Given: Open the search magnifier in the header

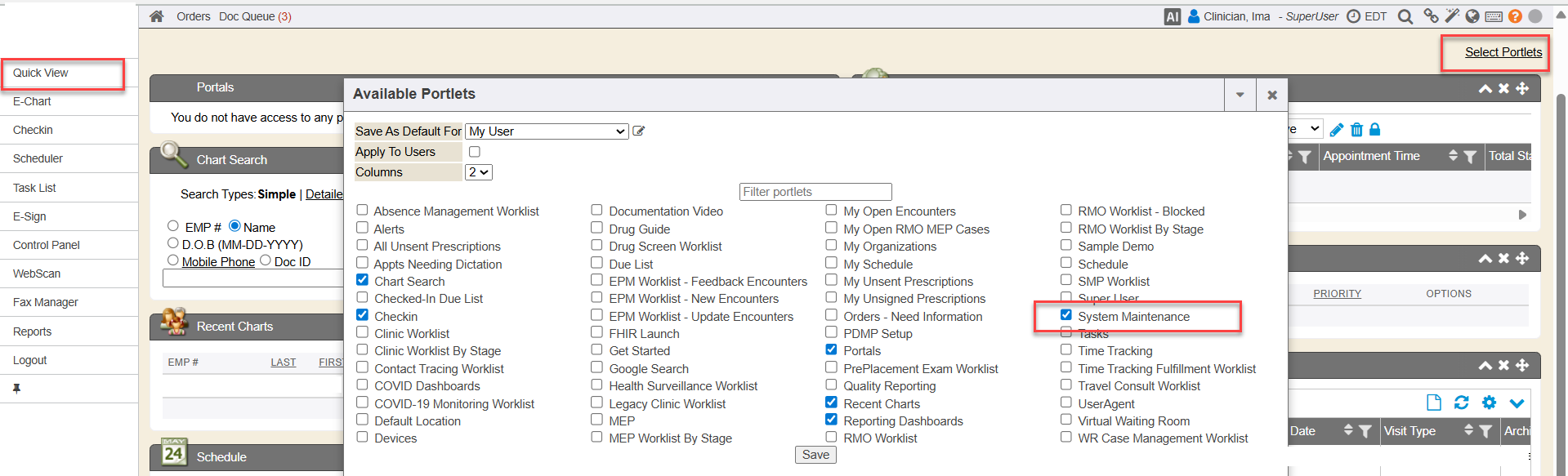Looking at the screenshot, I should pos(1405,16).
